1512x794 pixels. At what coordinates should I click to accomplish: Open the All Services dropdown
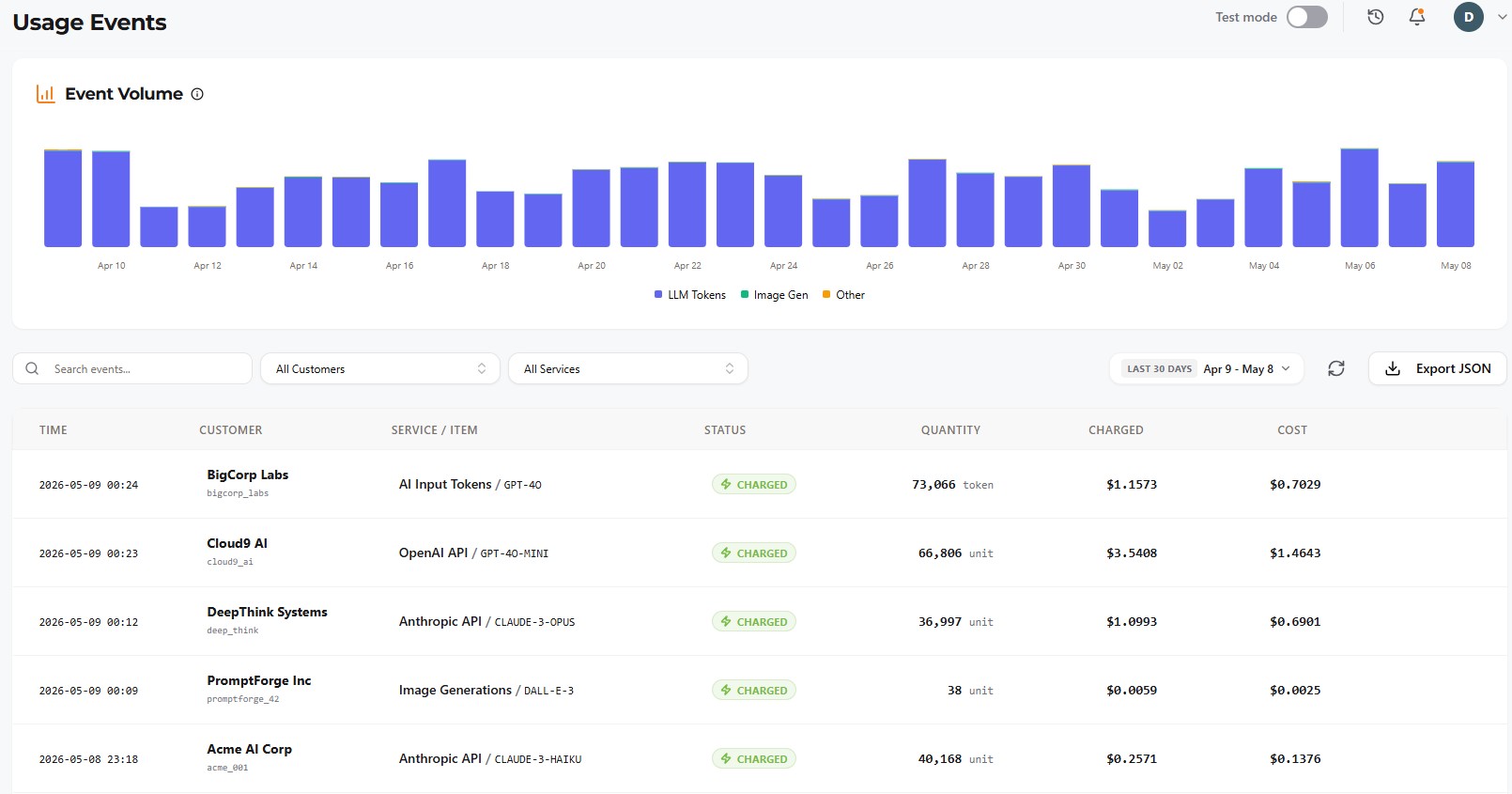click(628, 368)
